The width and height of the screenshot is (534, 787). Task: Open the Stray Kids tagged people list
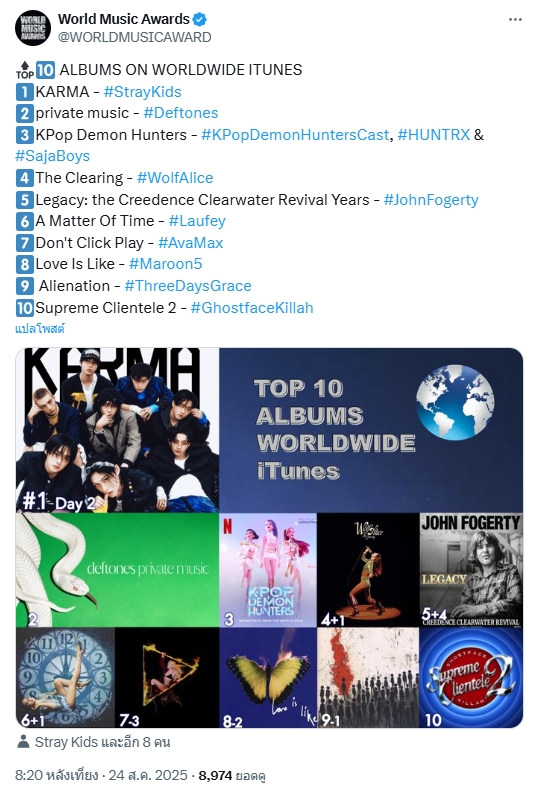pos(102,742)
